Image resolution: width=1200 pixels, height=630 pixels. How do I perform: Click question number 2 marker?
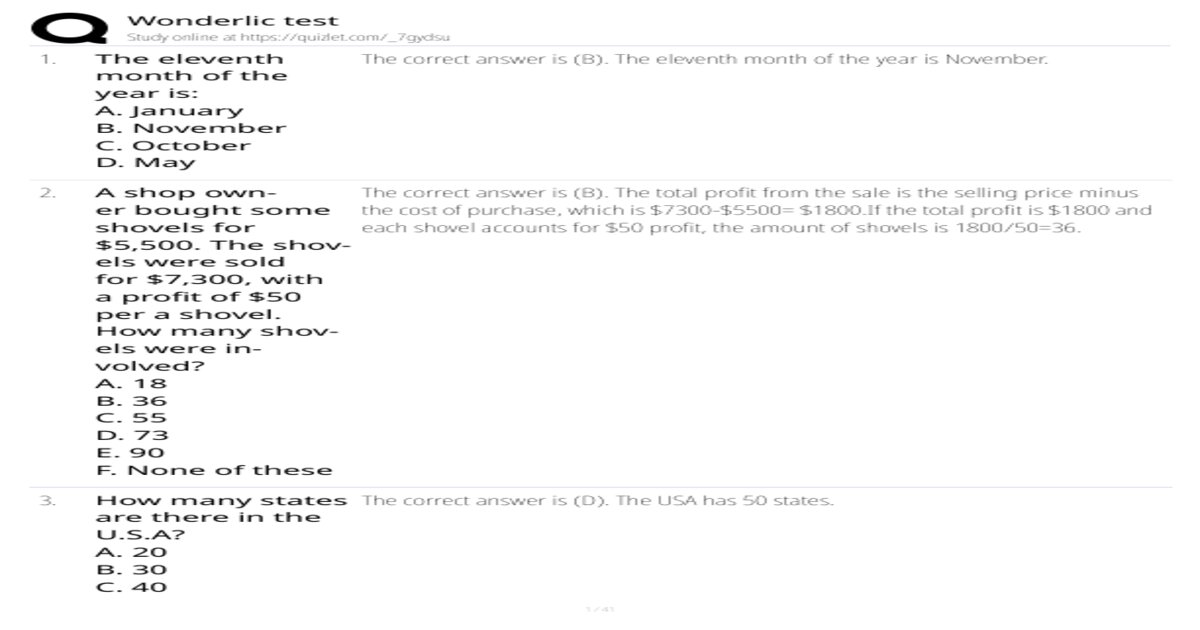click(x=48, y=193)
